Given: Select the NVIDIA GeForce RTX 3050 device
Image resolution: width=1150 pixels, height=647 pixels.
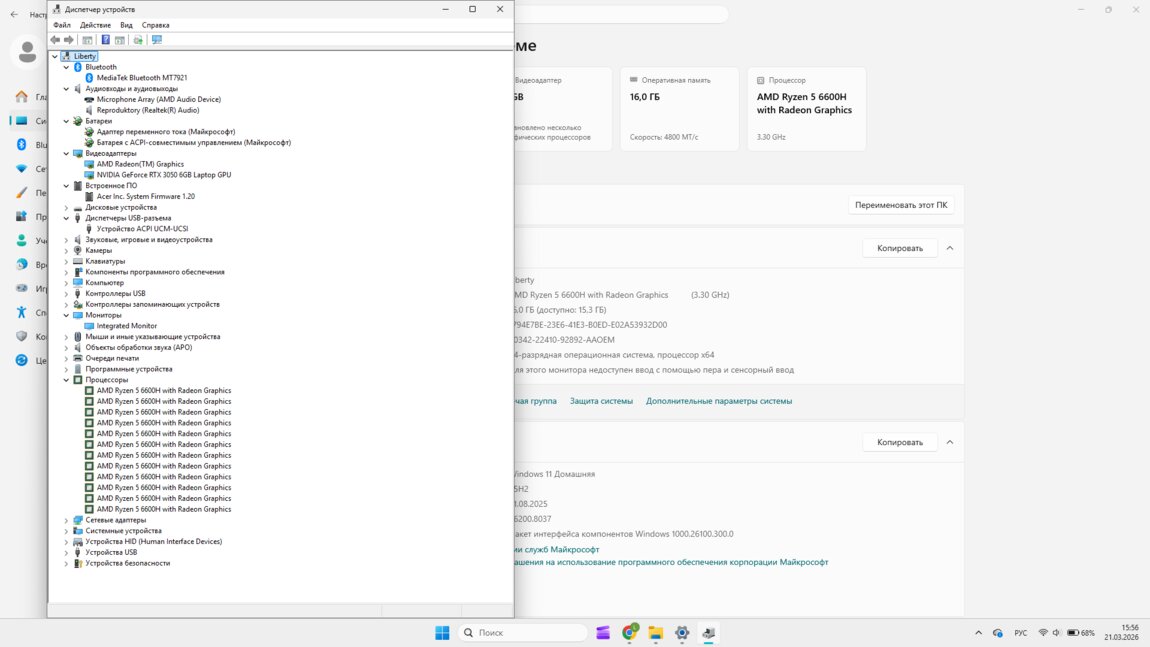Looking at the screenshot, I should [x=163, y=175].
